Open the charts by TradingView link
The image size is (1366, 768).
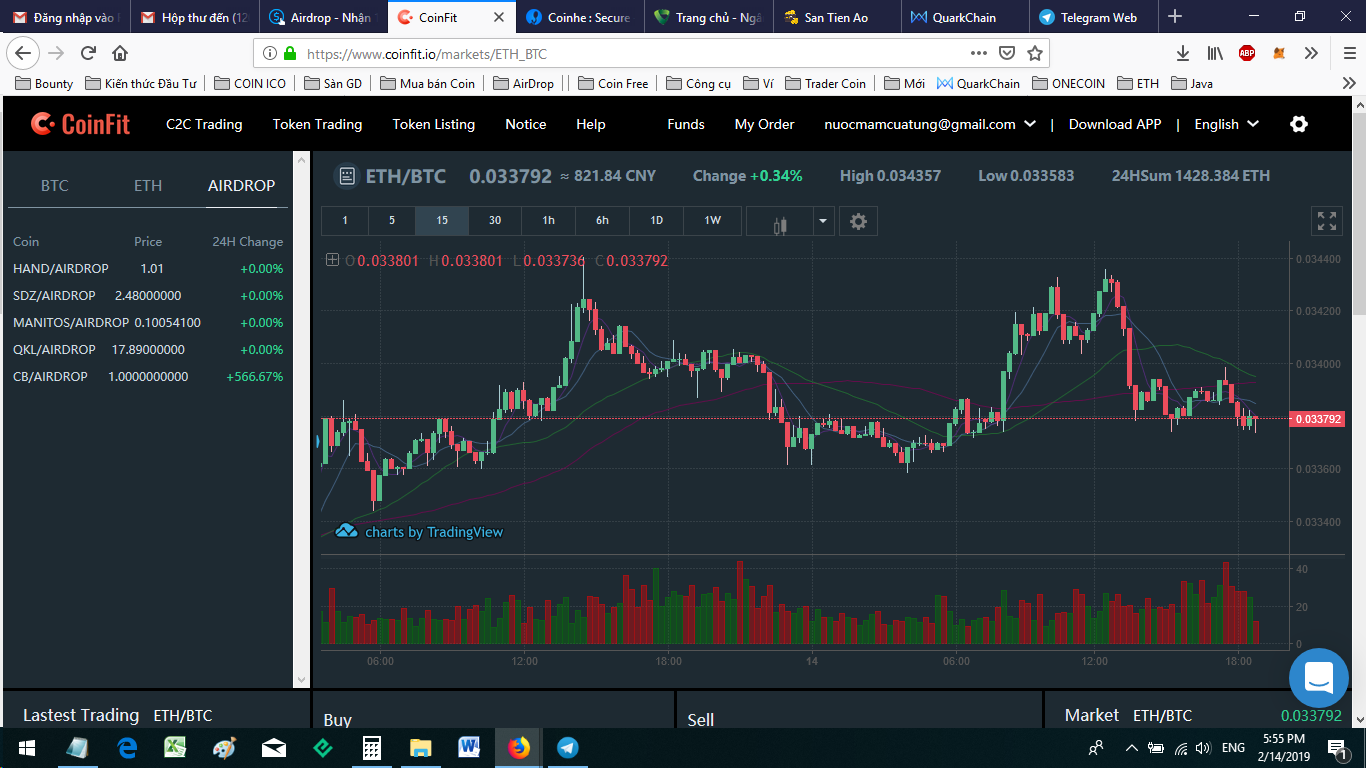(419, 532)
